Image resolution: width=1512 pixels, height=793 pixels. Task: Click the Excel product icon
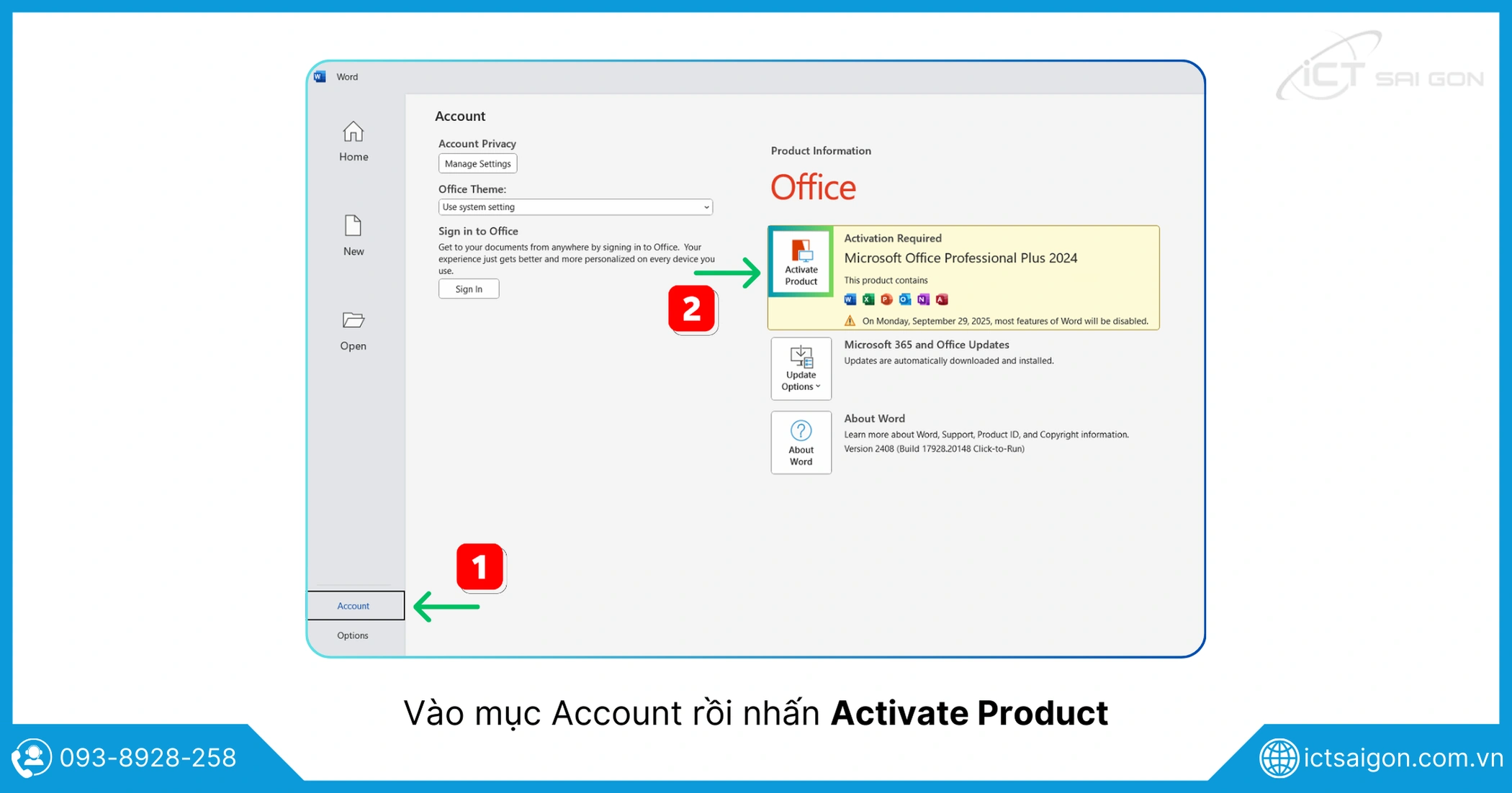[x=868, y=299]
